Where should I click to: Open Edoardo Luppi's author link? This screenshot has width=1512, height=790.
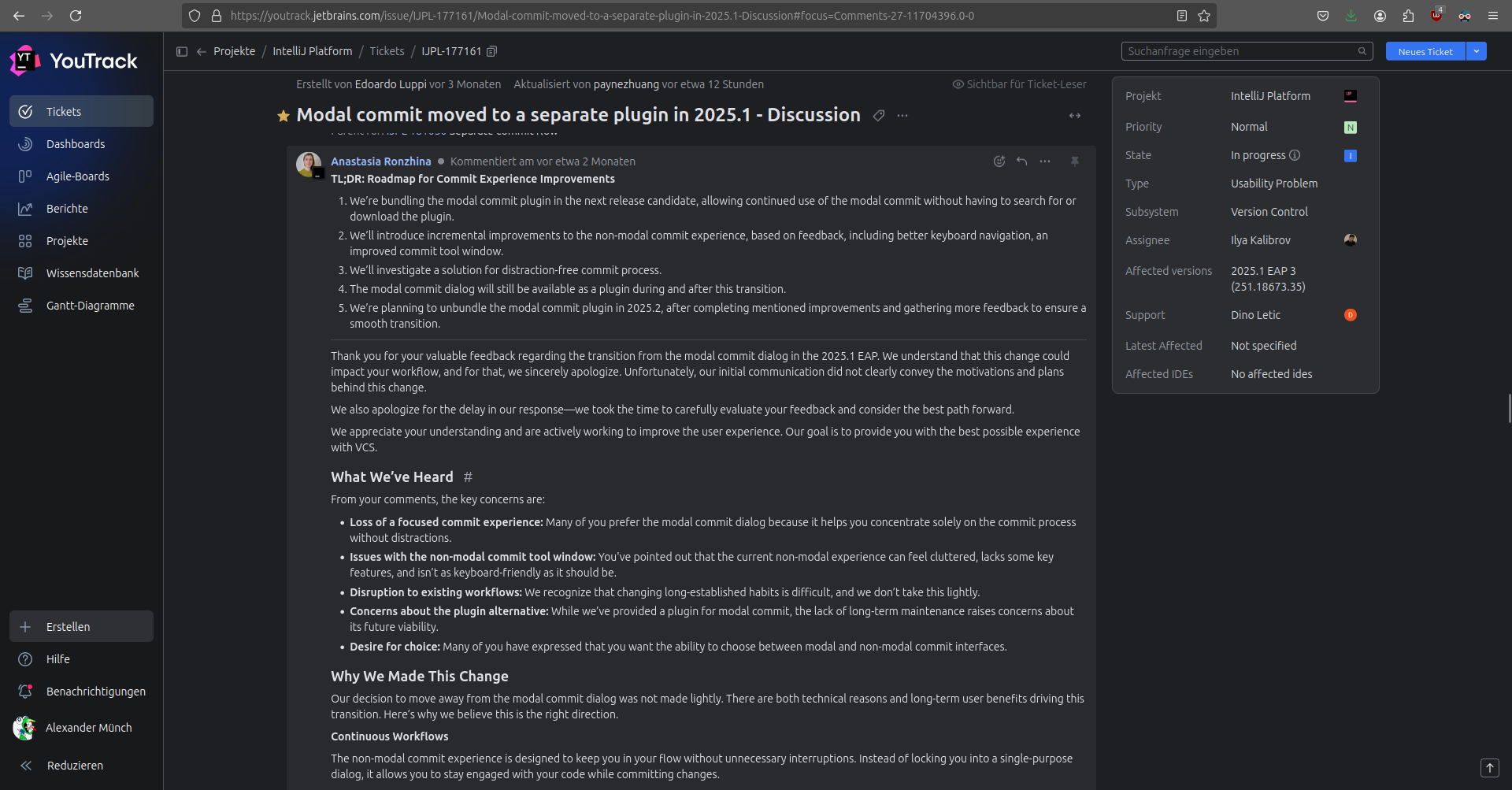click(390, 84)
